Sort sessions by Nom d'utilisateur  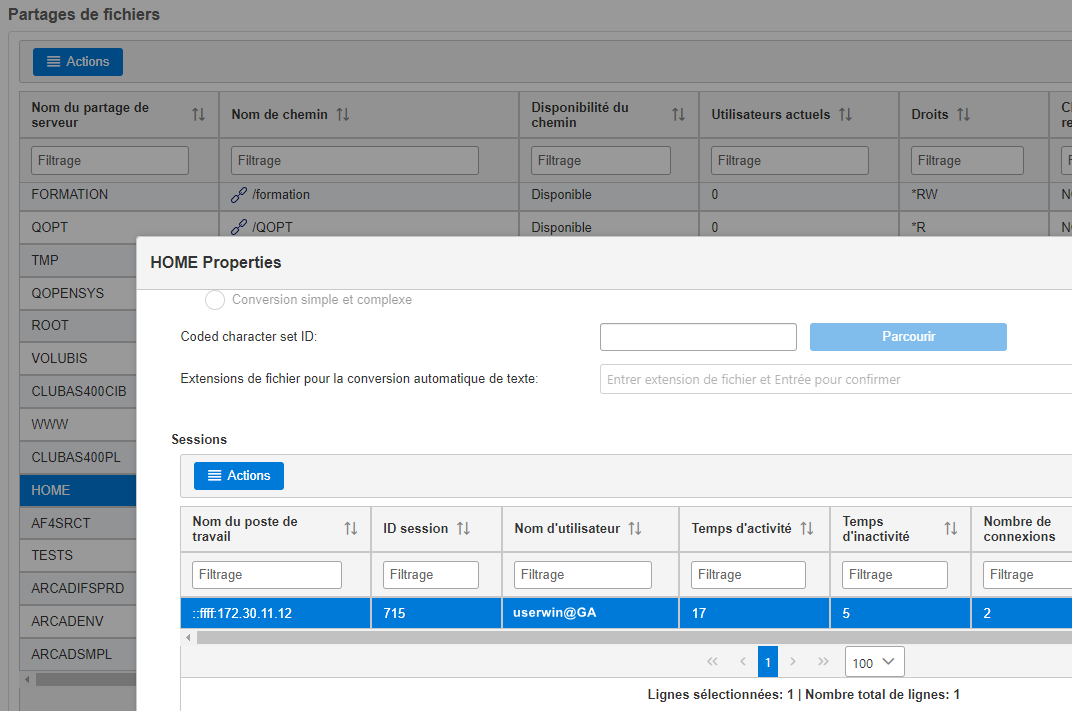coord(635,528)
